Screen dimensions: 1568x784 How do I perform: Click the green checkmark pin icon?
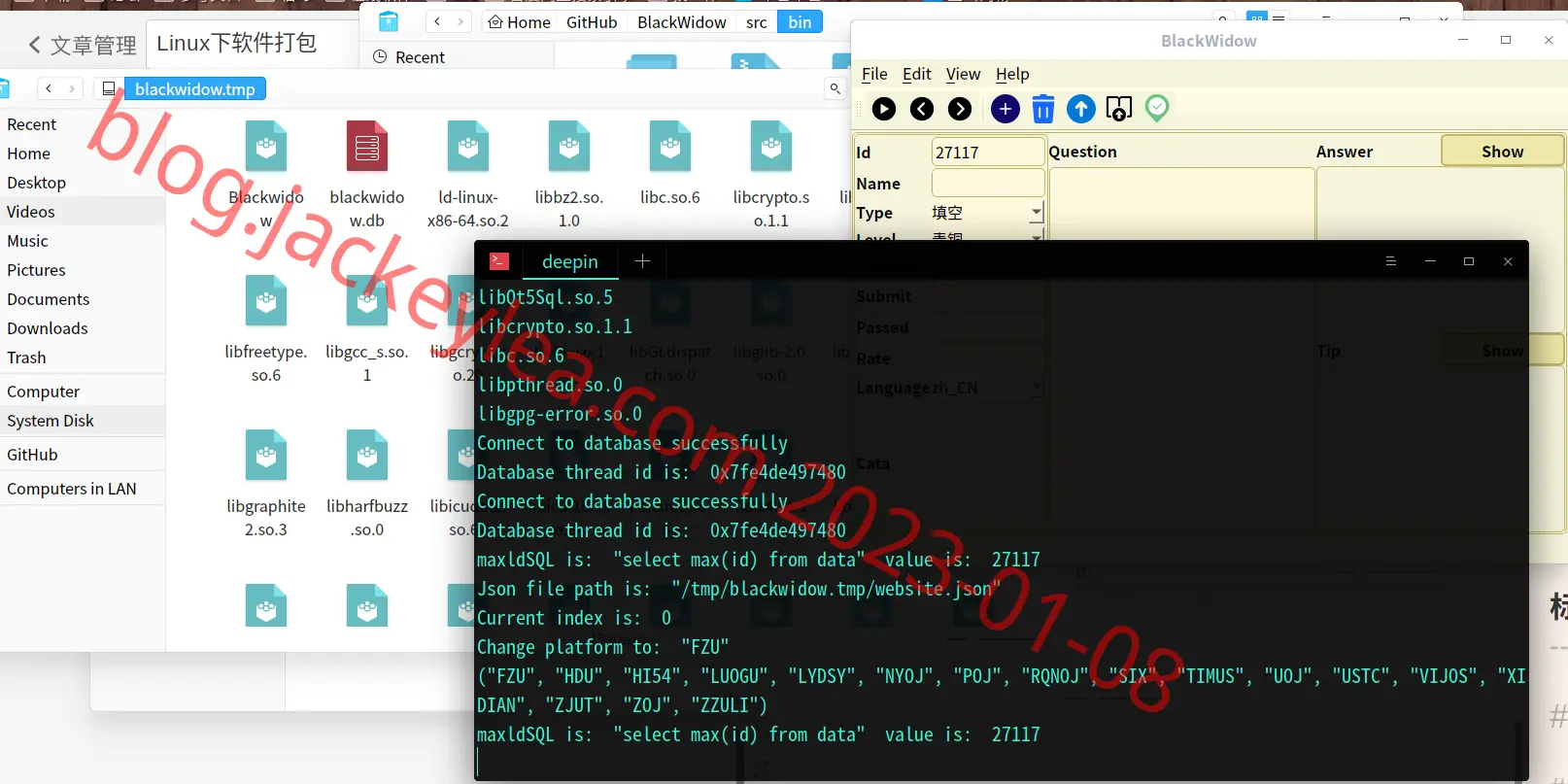1157,108
